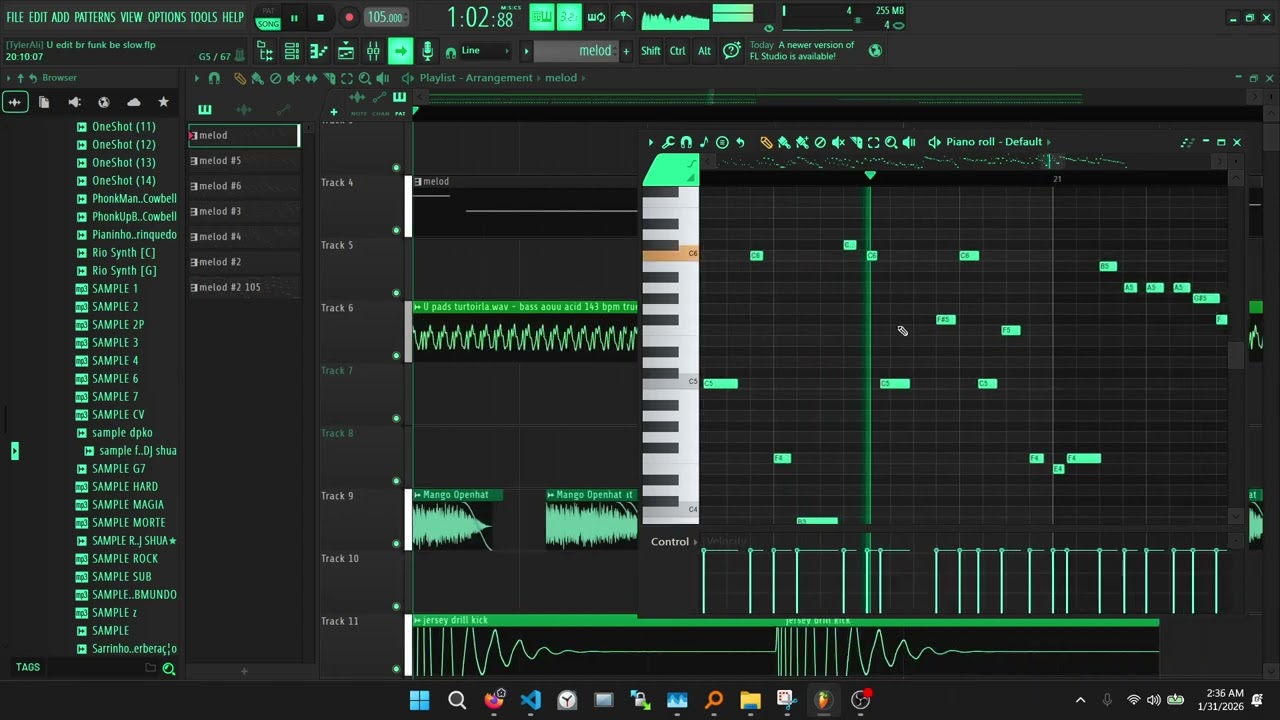
Task: Select the Select tool in piano roll
Action: pyautogui.click(x=873, y=142)
